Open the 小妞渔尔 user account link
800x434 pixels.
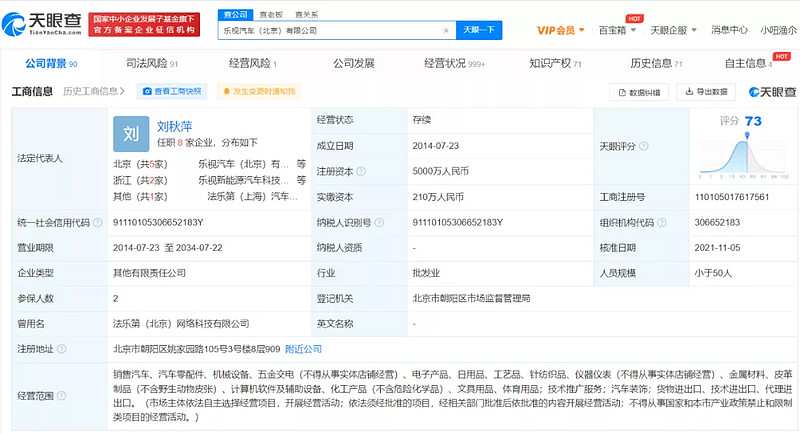tap(779, 30)
